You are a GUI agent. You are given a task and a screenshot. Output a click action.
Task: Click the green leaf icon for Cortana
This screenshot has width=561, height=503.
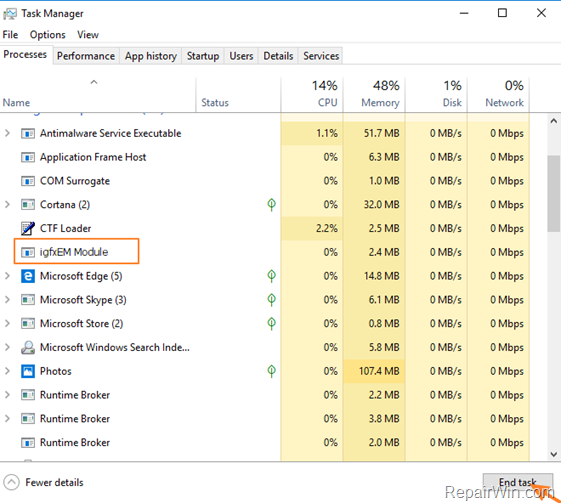pyautogui.click(x=272, y=205)
